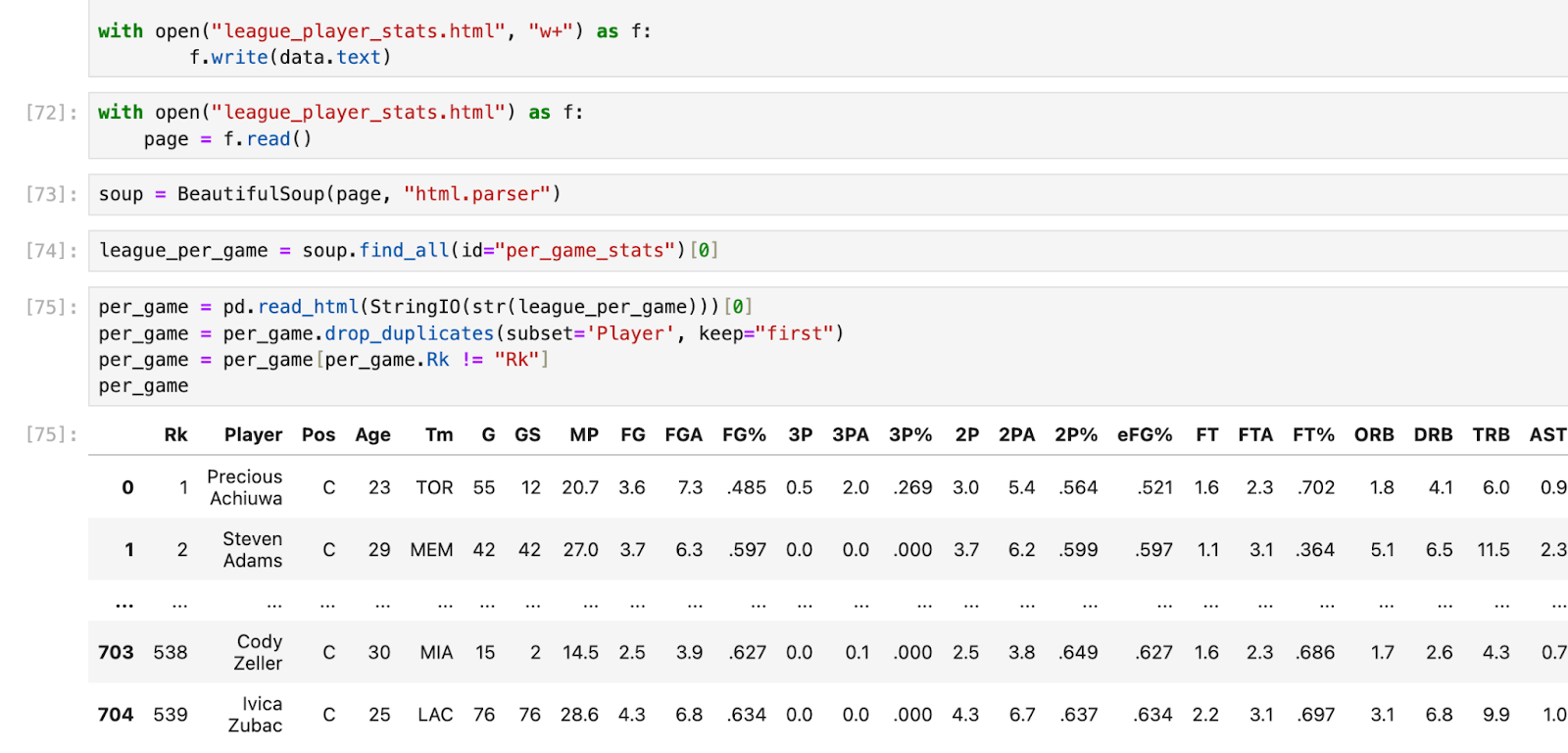This screenshot has height=753, width=1568.
Task: Click the [73] cell prompt label
Action: coord(51,194)
